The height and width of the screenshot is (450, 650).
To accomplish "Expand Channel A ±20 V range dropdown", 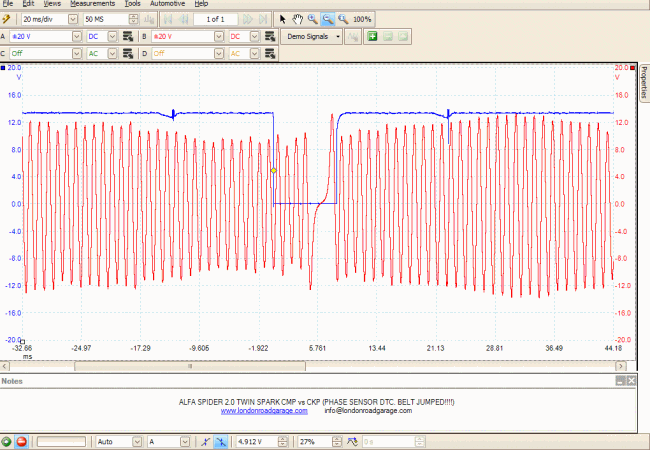I will click(76, 36).
